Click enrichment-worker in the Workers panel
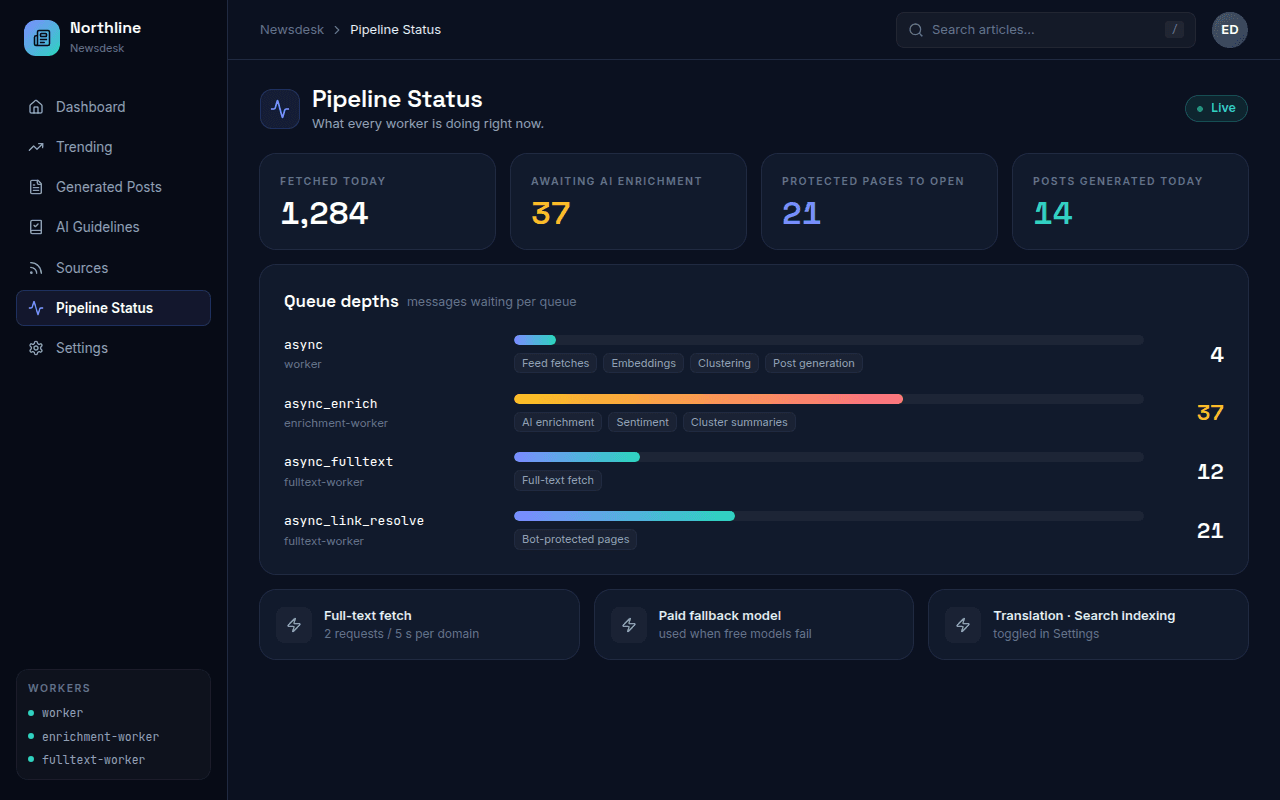Viewport: 1280px width, 800px height. (x=100, y=737)
